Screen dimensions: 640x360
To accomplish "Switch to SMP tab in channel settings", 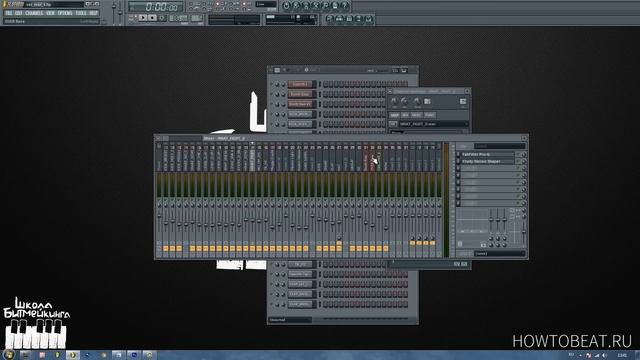I will point(394,115).
